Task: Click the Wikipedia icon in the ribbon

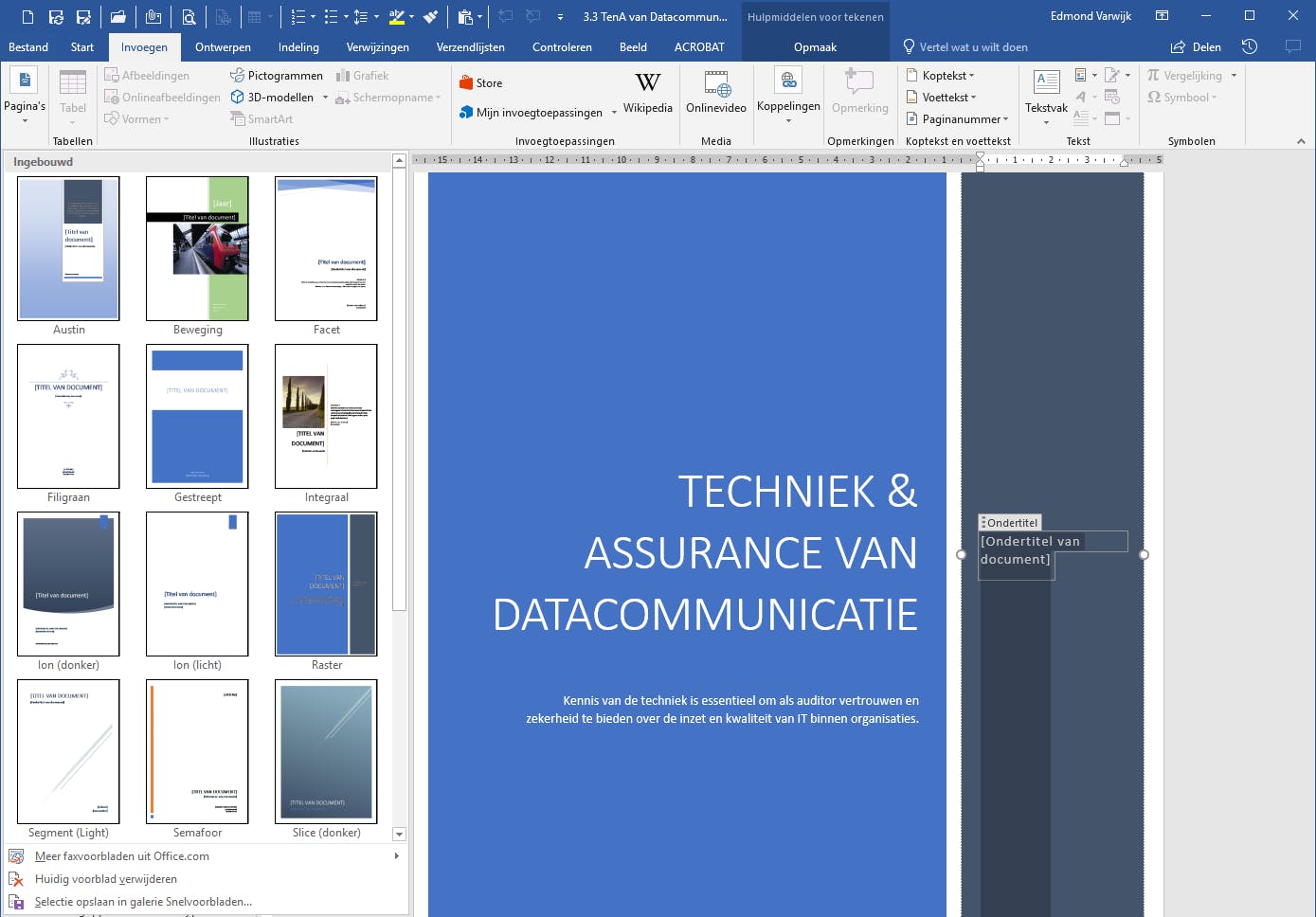Action: click(647, 93)
